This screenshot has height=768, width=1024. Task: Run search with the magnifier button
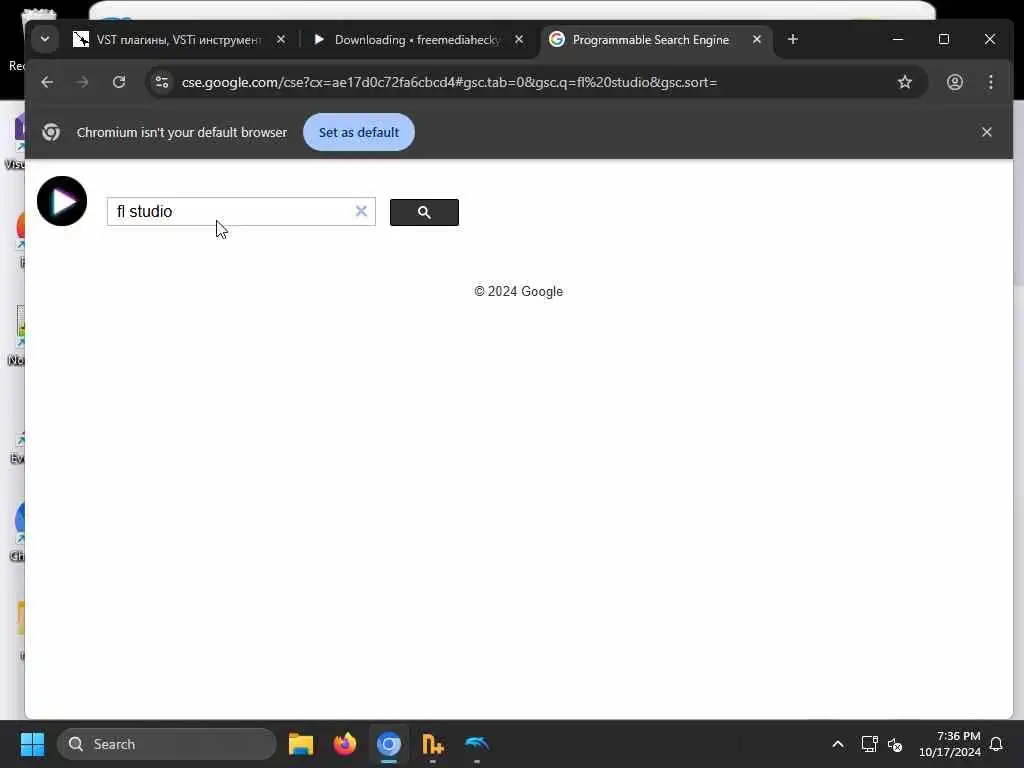pyautogui.click(x=424, y=212)
